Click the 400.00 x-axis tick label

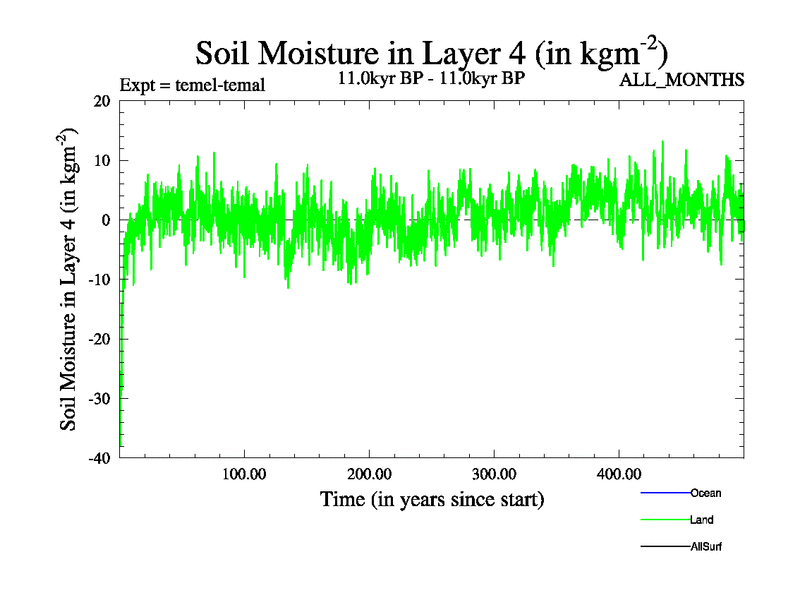click(x=618, y=473)
